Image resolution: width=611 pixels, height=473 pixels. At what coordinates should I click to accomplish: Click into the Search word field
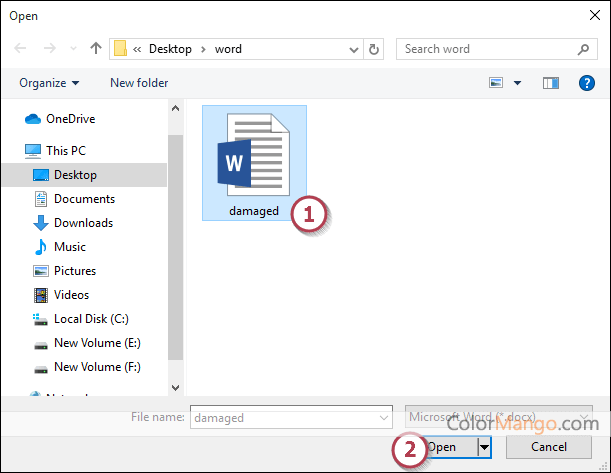tap(487, 49)
